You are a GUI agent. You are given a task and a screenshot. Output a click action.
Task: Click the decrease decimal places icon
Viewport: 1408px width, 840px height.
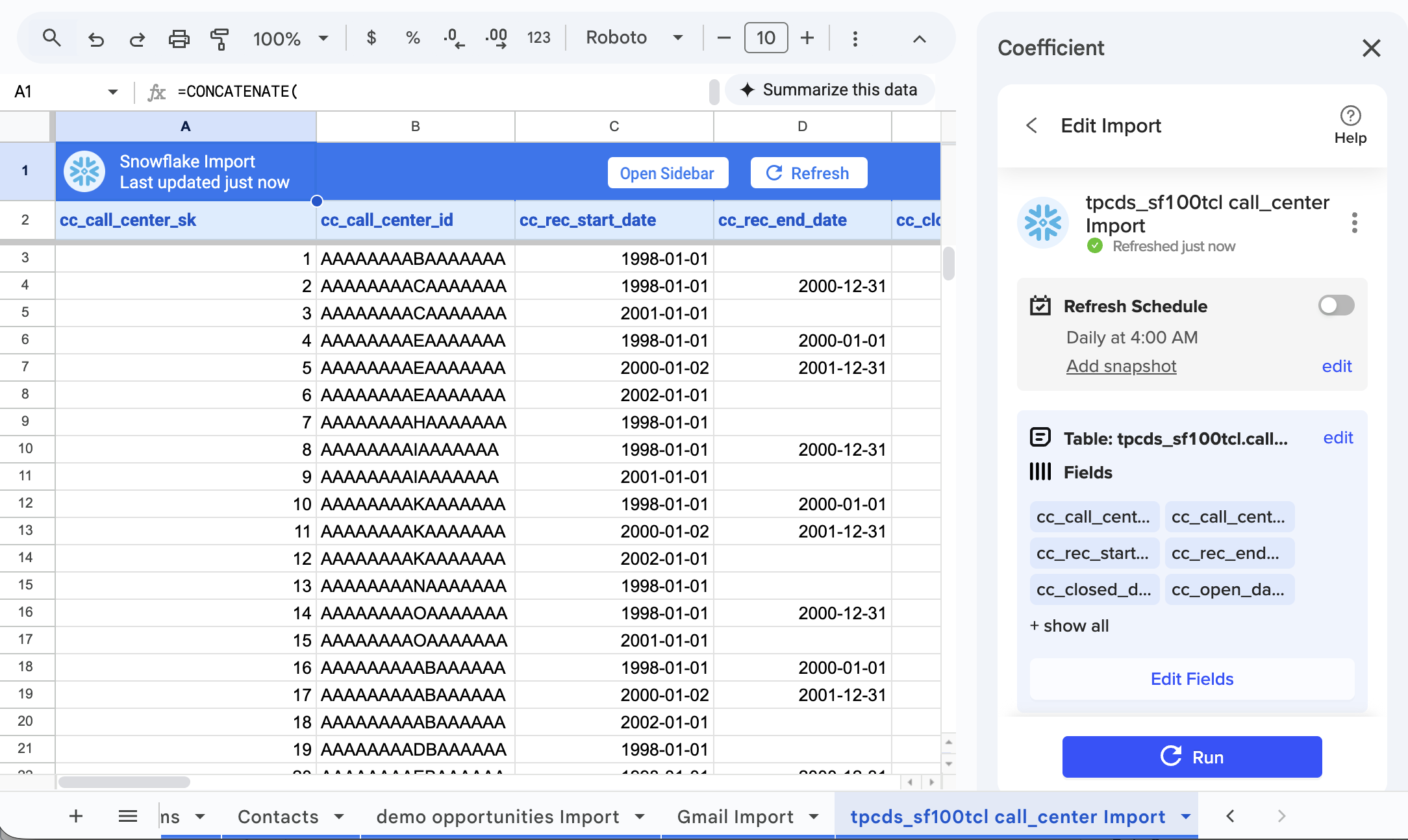pos(454,38)
